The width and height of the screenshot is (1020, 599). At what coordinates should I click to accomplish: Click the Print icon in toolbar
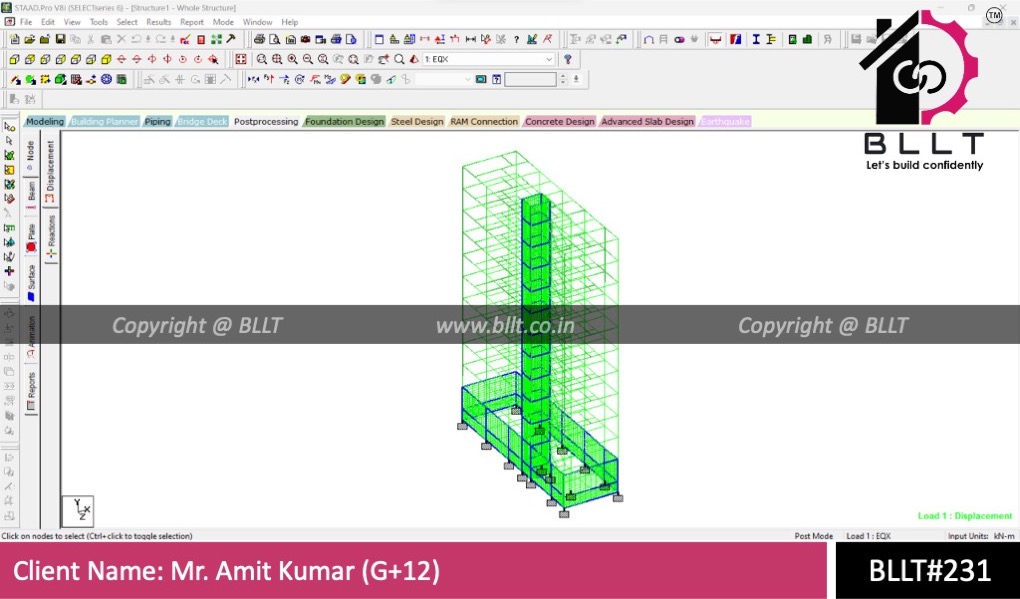coord(259,39)
